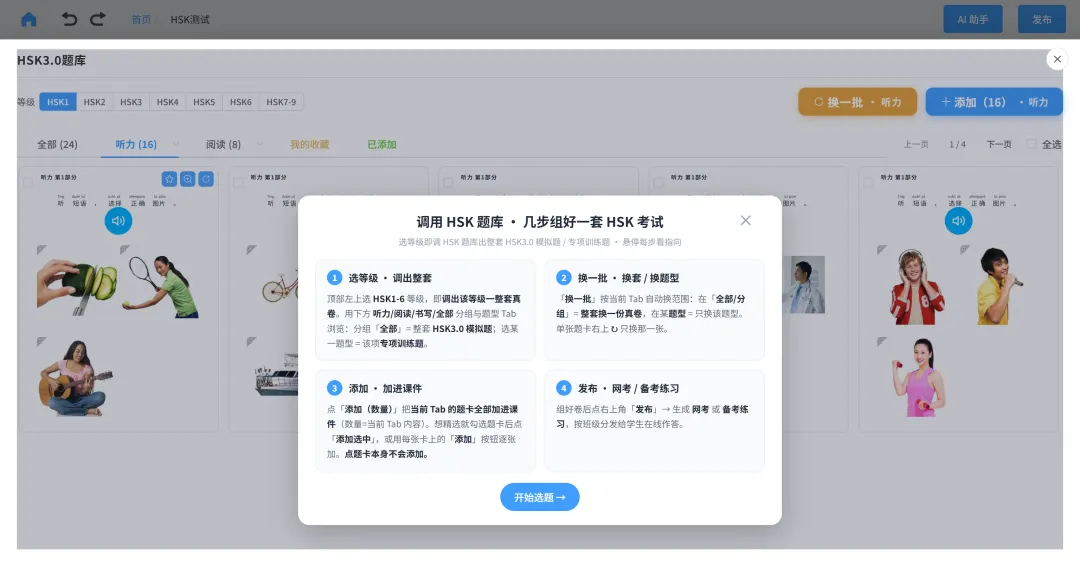Click the 发布 publish button
The image size is (1080, 562).
1041,19
